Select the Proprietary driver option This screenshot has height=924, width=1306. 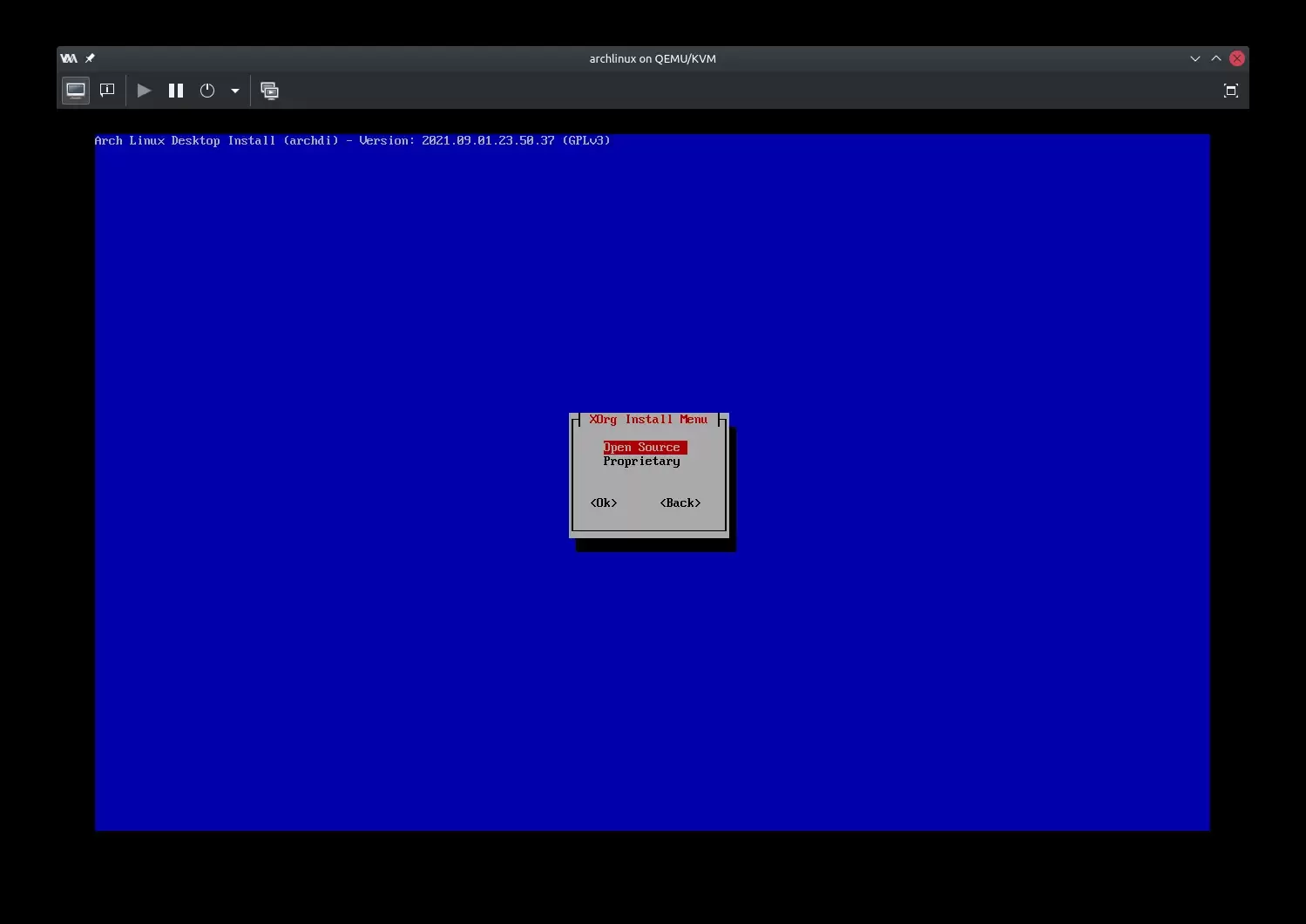[641, 462]
